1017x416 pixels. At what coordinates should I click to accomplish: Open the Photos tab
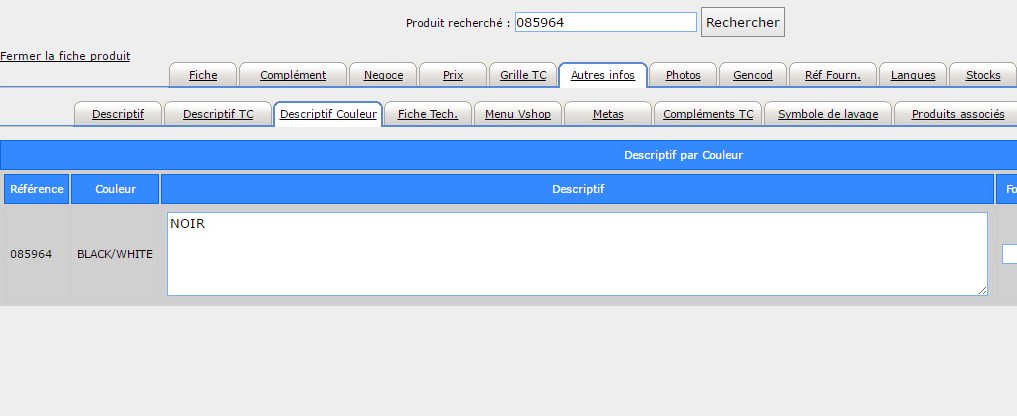(683, 75)
